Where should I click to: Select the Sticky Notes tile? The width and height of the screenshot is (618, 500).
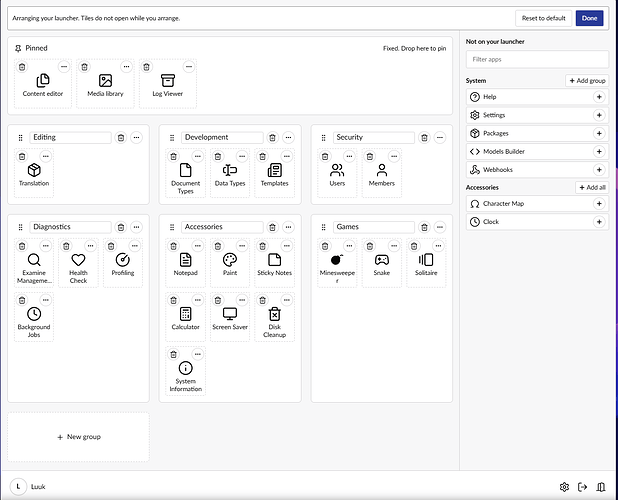274,263
